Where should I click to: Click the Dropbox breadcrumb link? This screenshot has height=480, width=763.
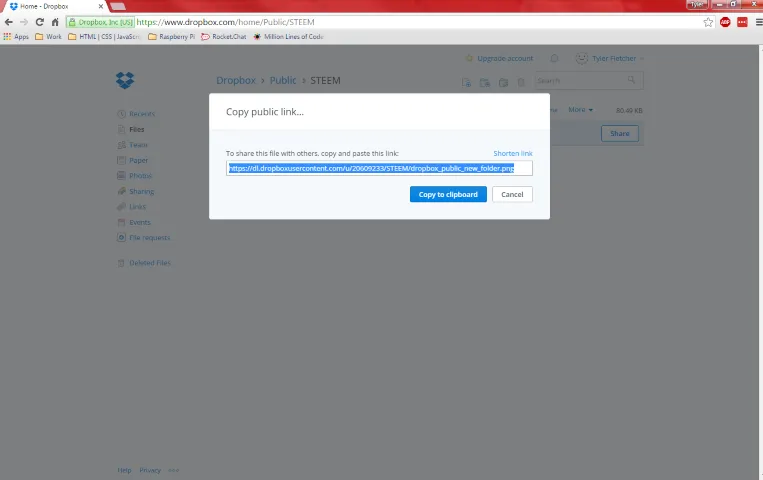tap(236, 80)
